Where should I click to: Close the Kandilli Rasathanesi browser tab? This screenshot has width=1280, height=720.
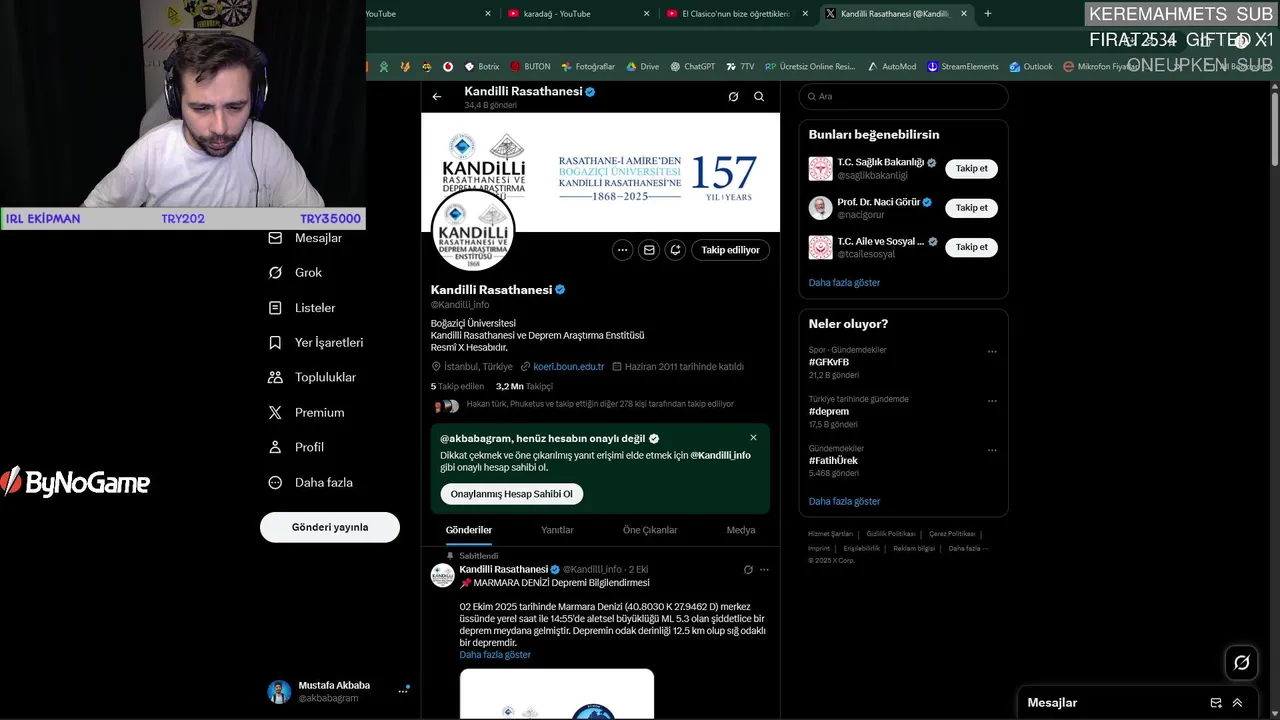(x=964, y=14)
